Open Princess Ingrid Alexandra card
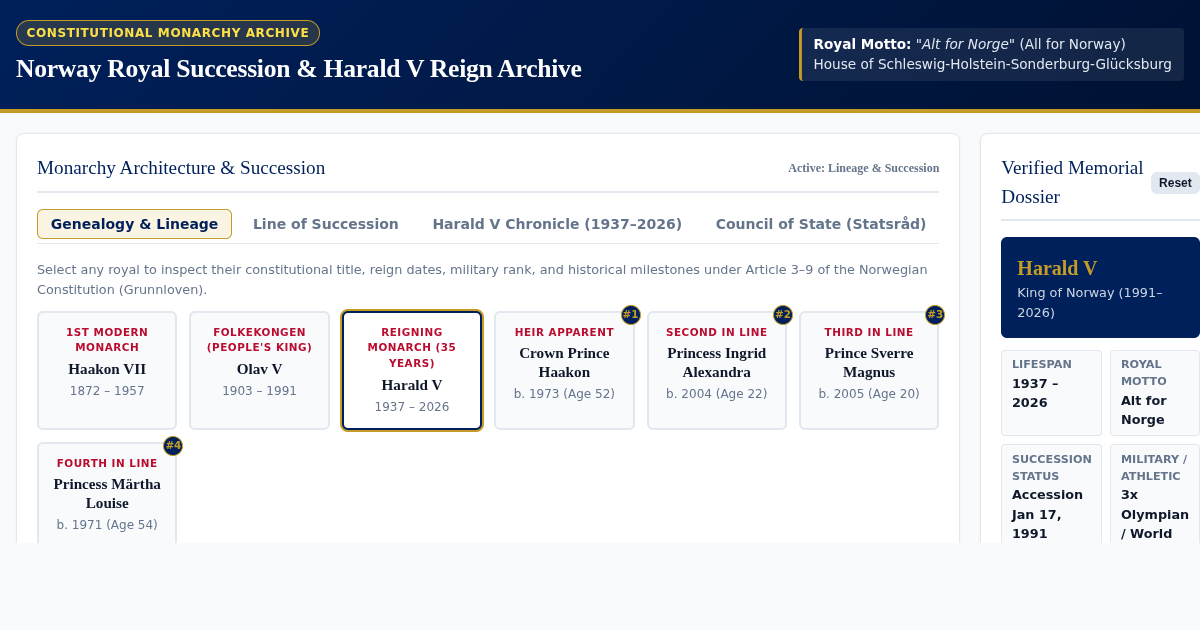This screenshot has width=1200, height=630. click(x=717, y=371)
